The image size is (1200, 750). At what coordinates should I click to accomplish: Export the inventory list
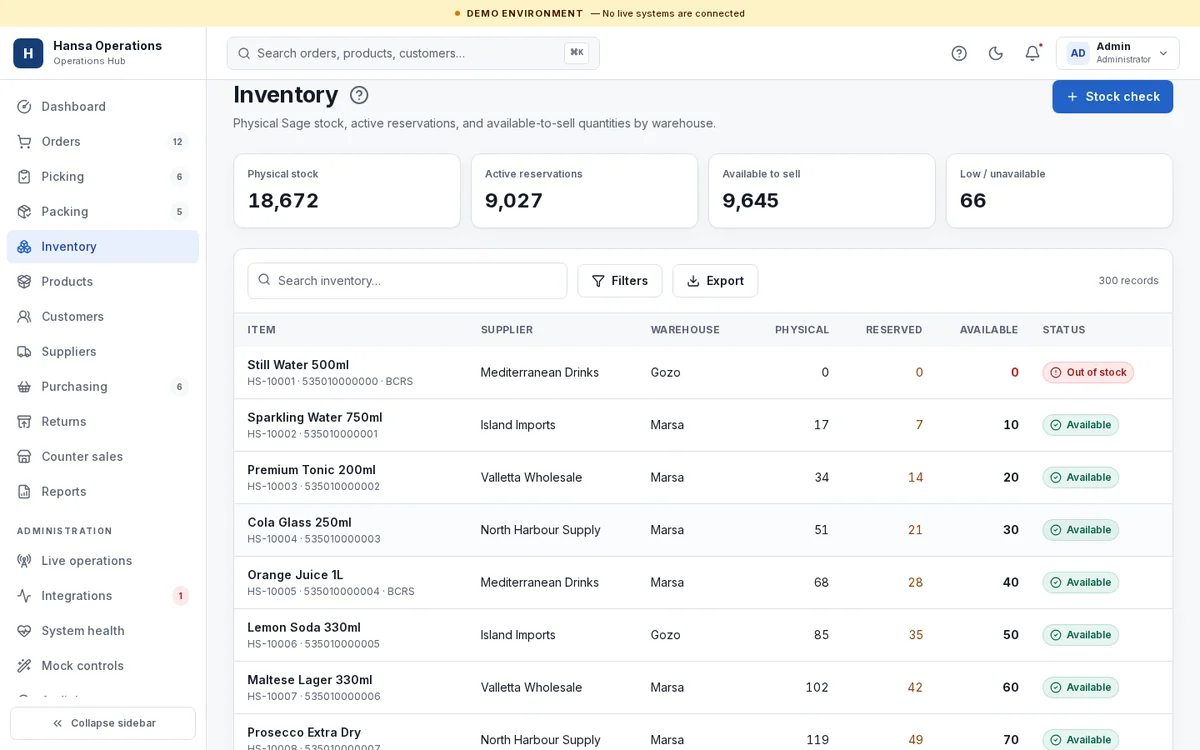coord(715,280)
